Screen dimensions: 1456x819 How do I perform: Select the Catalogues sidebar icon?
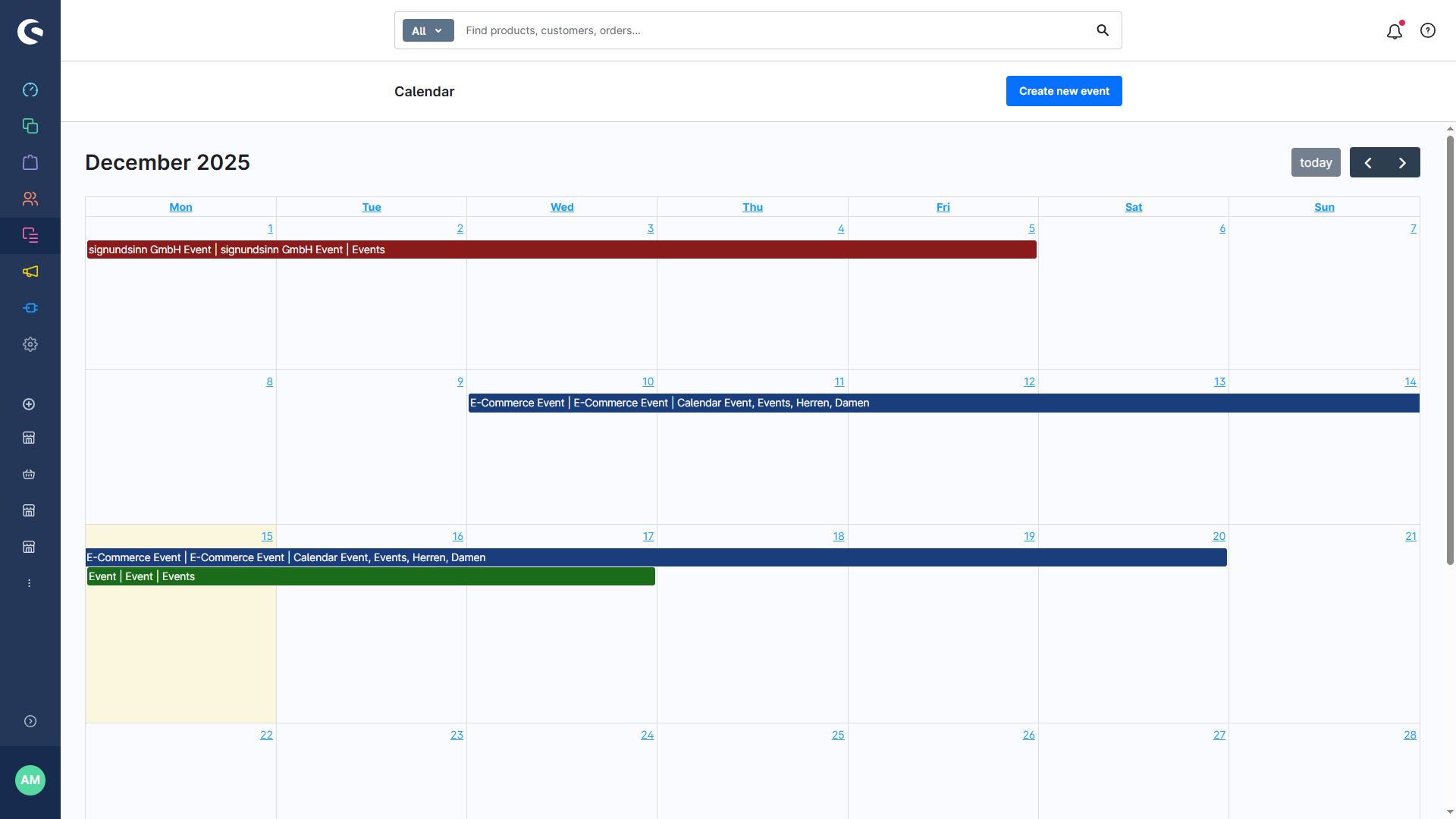coord(30,126)
